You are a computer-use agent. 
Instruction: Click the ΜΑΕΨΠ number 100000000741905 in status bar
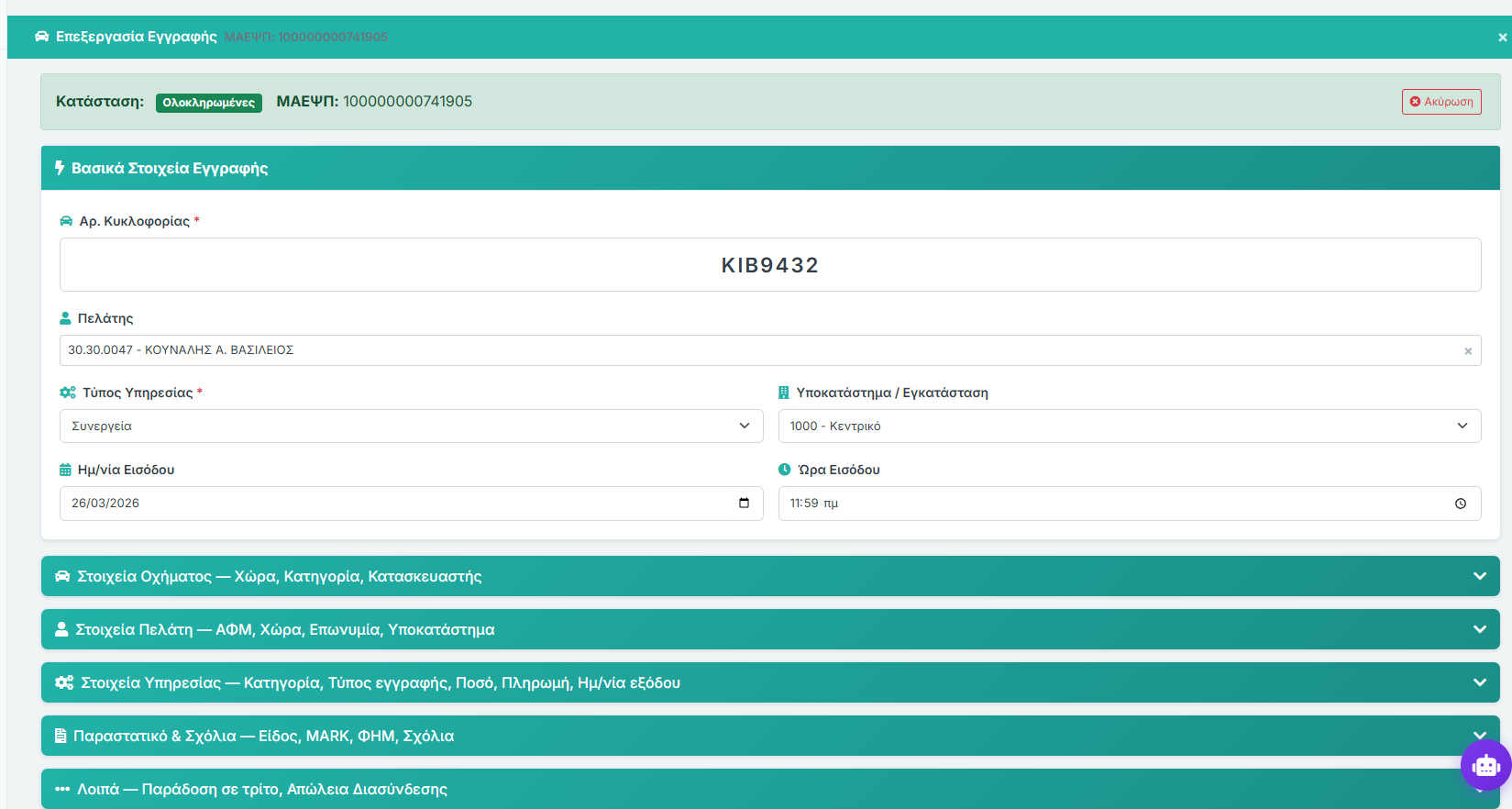point(408,102)
